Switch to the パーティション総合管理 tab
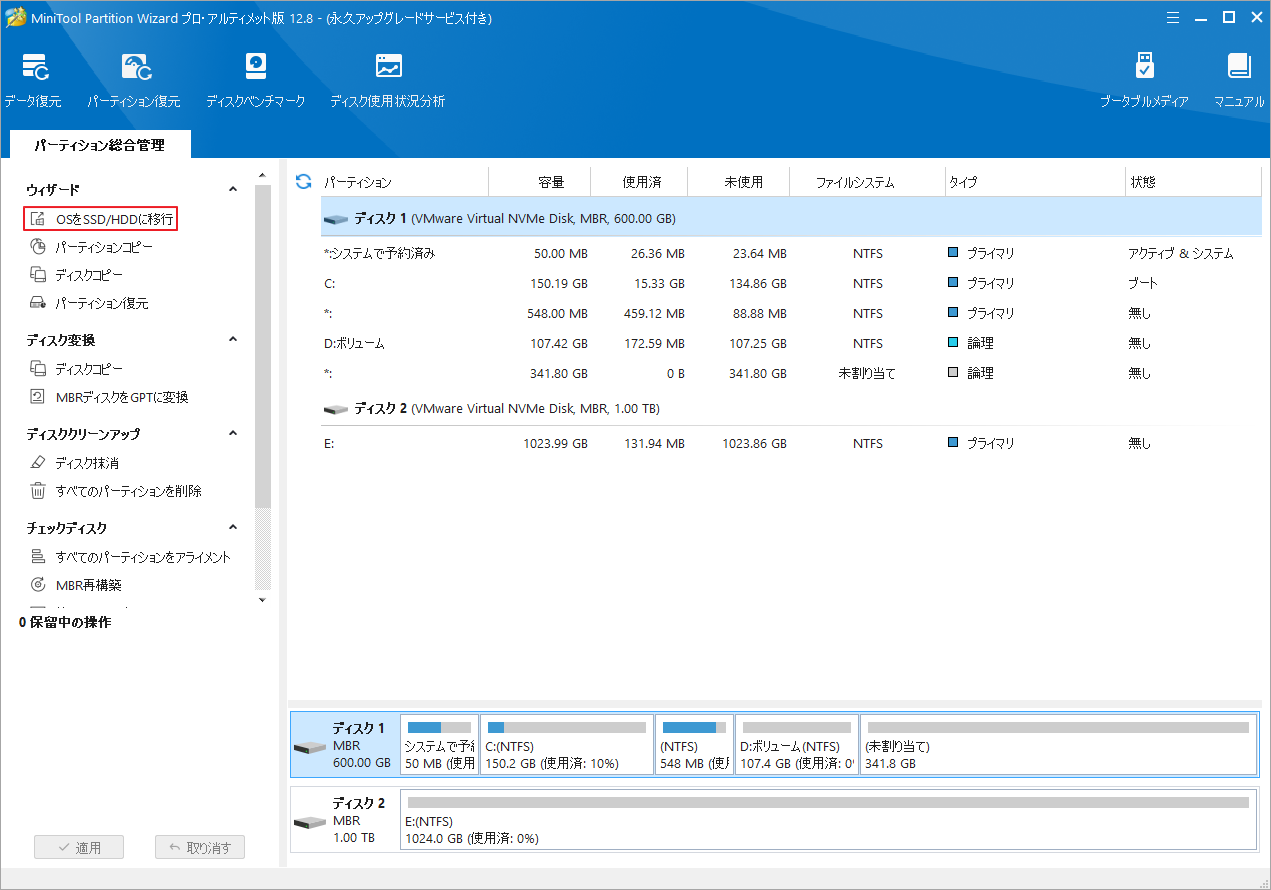Image resolution: width=1271 pixels, height=890 pixels. click(x=97, y=144)
